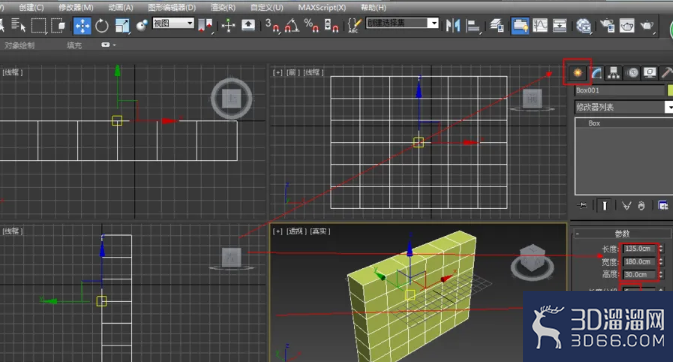Open the MAXScript(X) menu

coord(322,7)
